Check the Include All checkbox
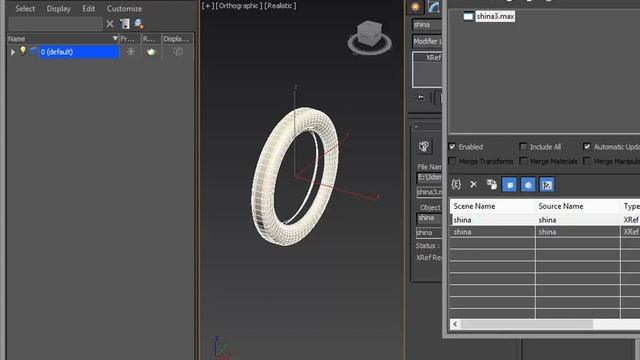 tap(523, 146)
